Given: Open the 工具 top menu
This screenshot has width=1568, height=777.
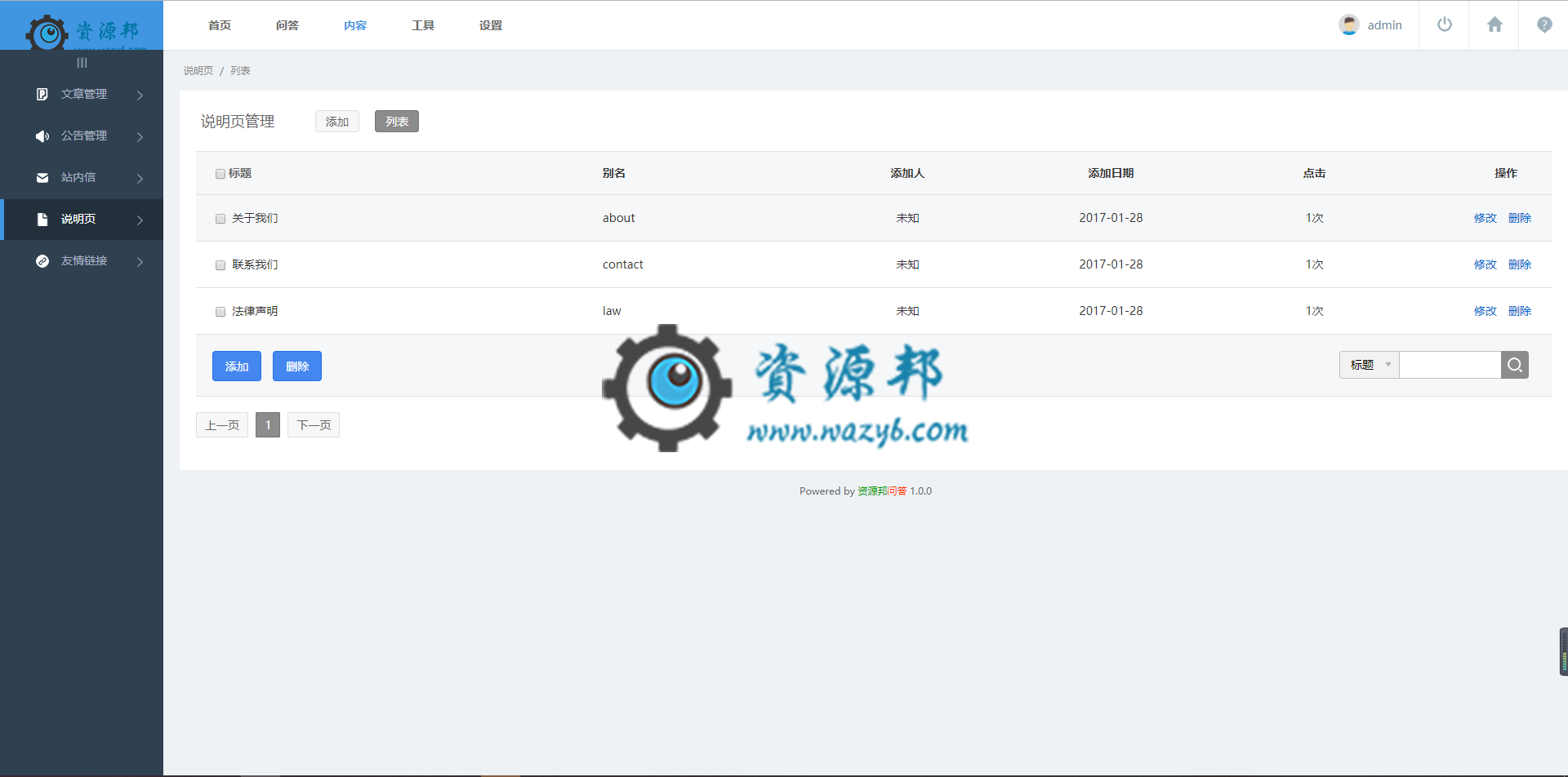Looking at the screenshot, I should 423,25.
